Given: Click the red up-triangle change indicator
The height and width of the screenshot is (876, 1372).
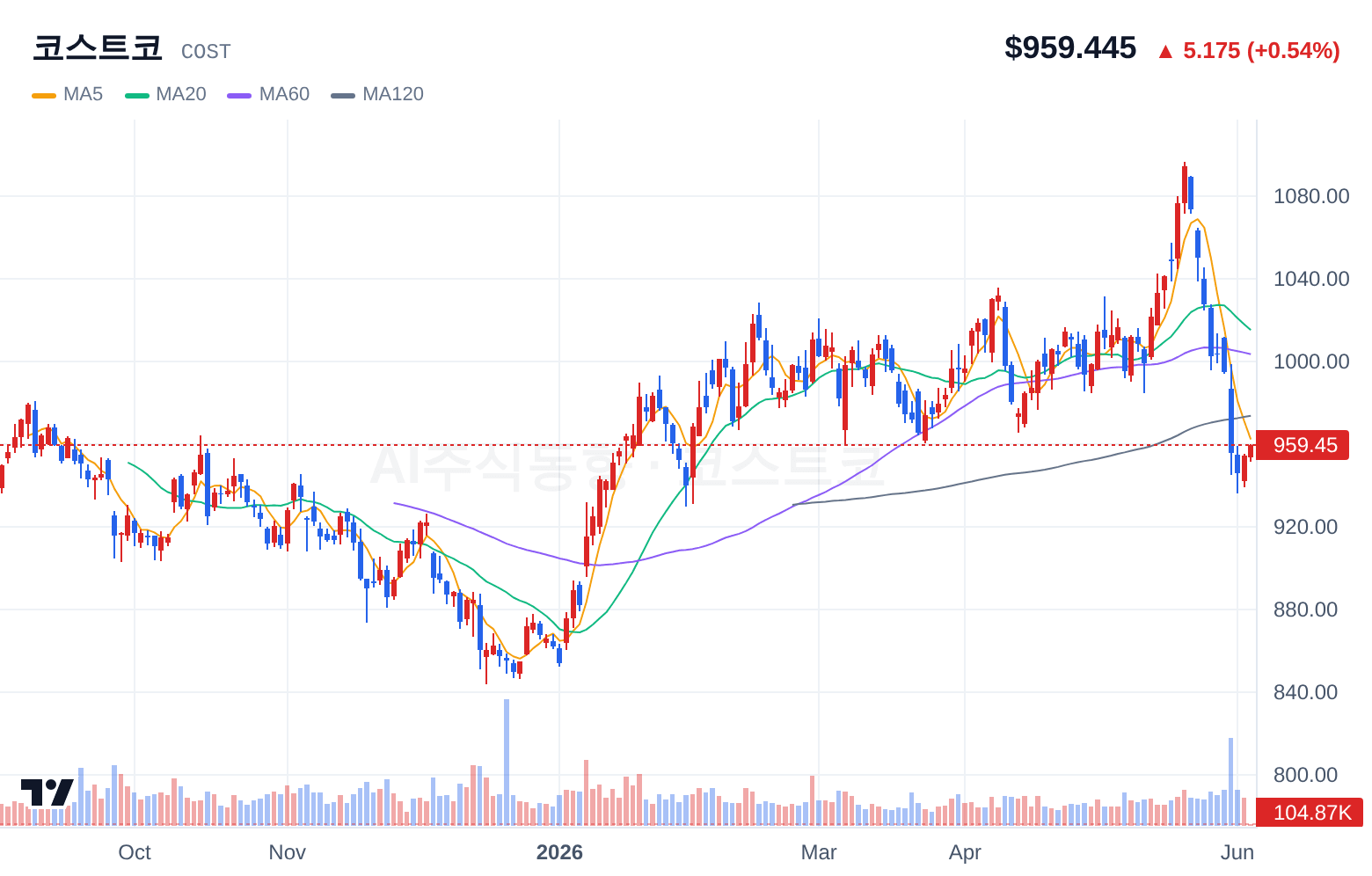Looking at the screenshot, I should (1165, 52).
